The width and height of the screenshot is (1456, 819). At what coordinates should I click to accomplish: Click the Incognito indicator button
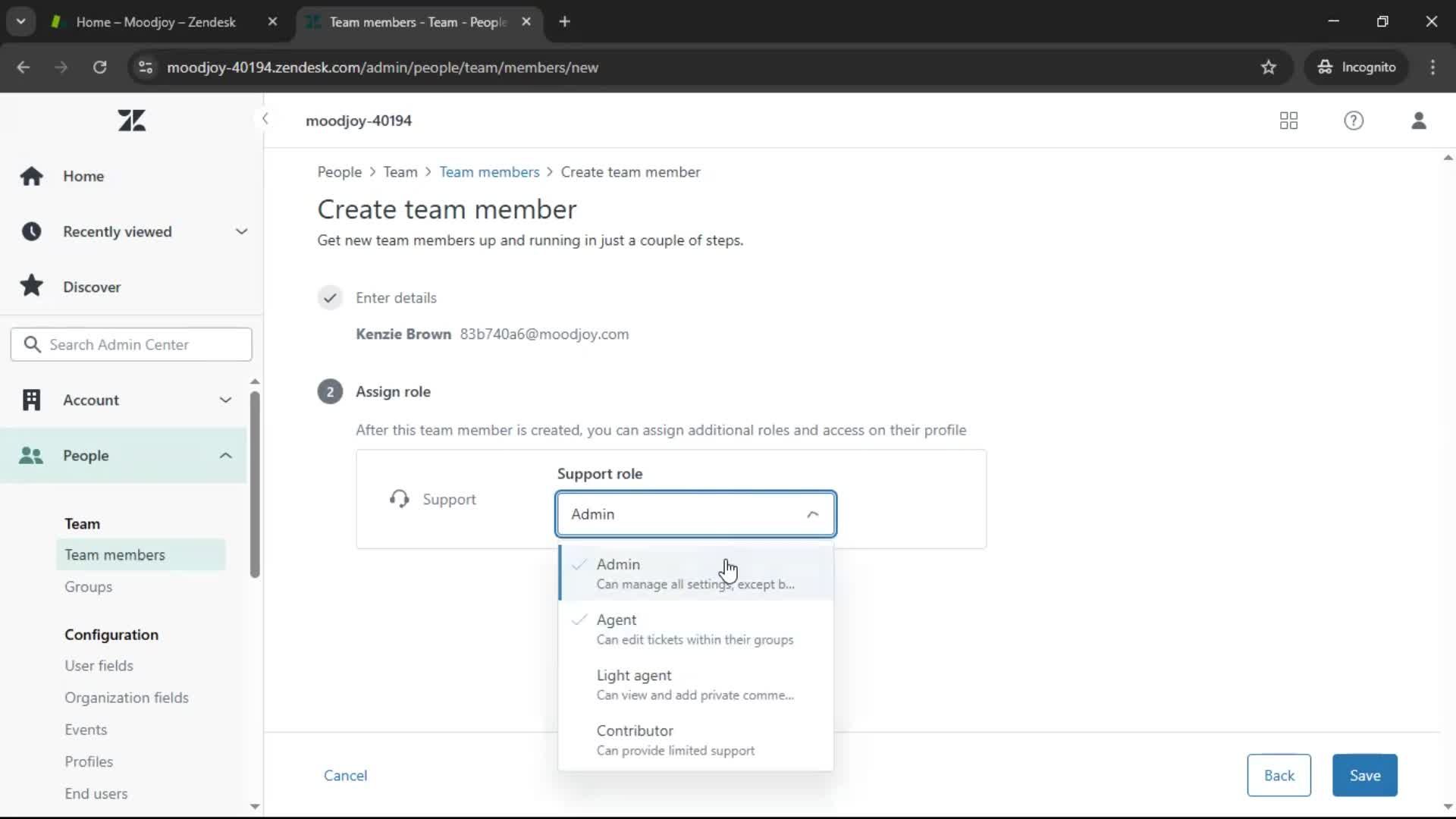(1356, 67)
